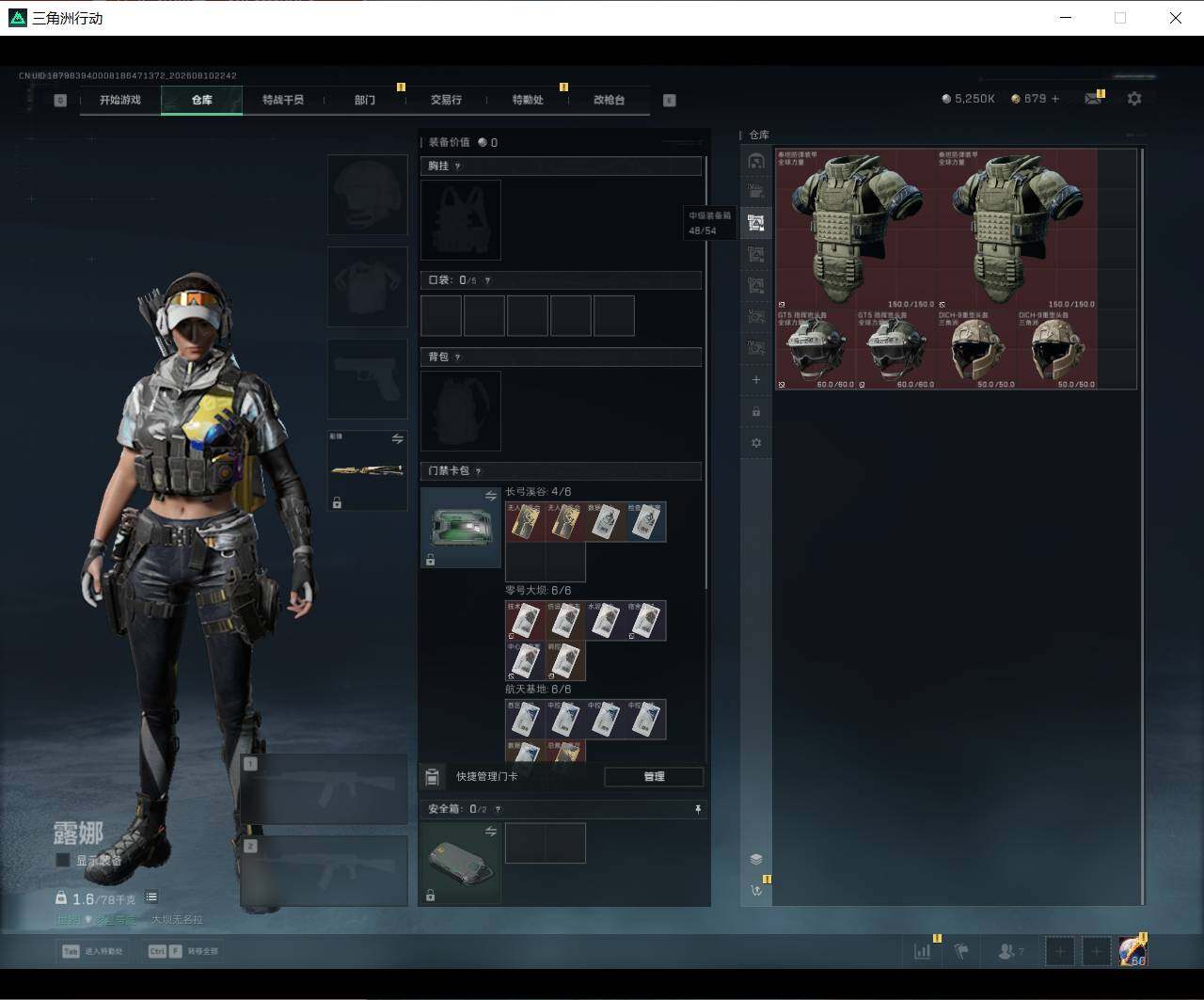
Task: Open the bar chart stats icon
Action: 923,951
